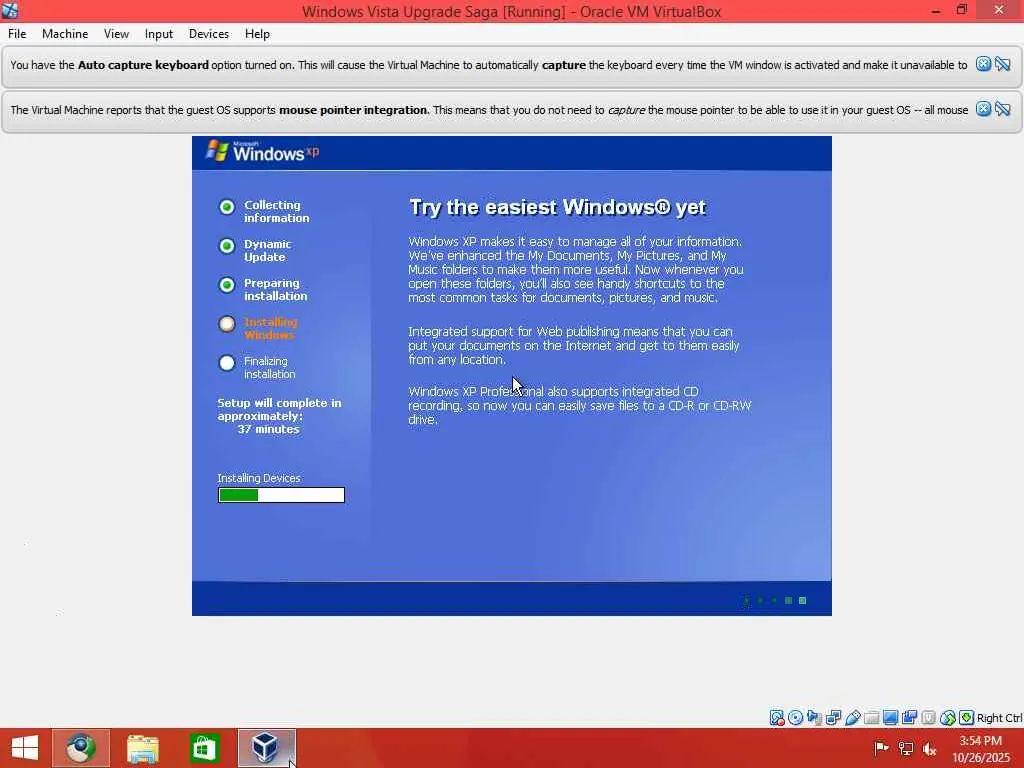Click the Installing Windows step indicator
Screen dimensions: 1024x768
coord(227,324)
